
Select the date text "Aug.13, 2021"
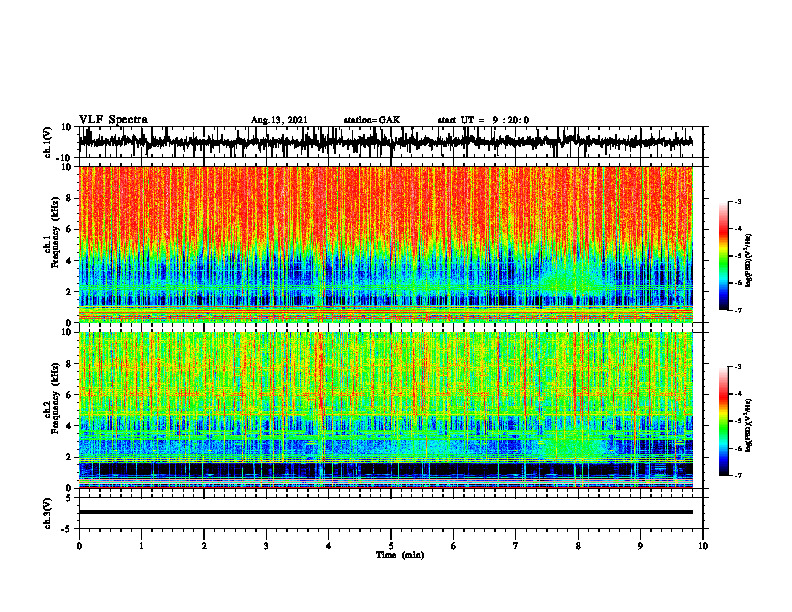(x=279, y=120)
